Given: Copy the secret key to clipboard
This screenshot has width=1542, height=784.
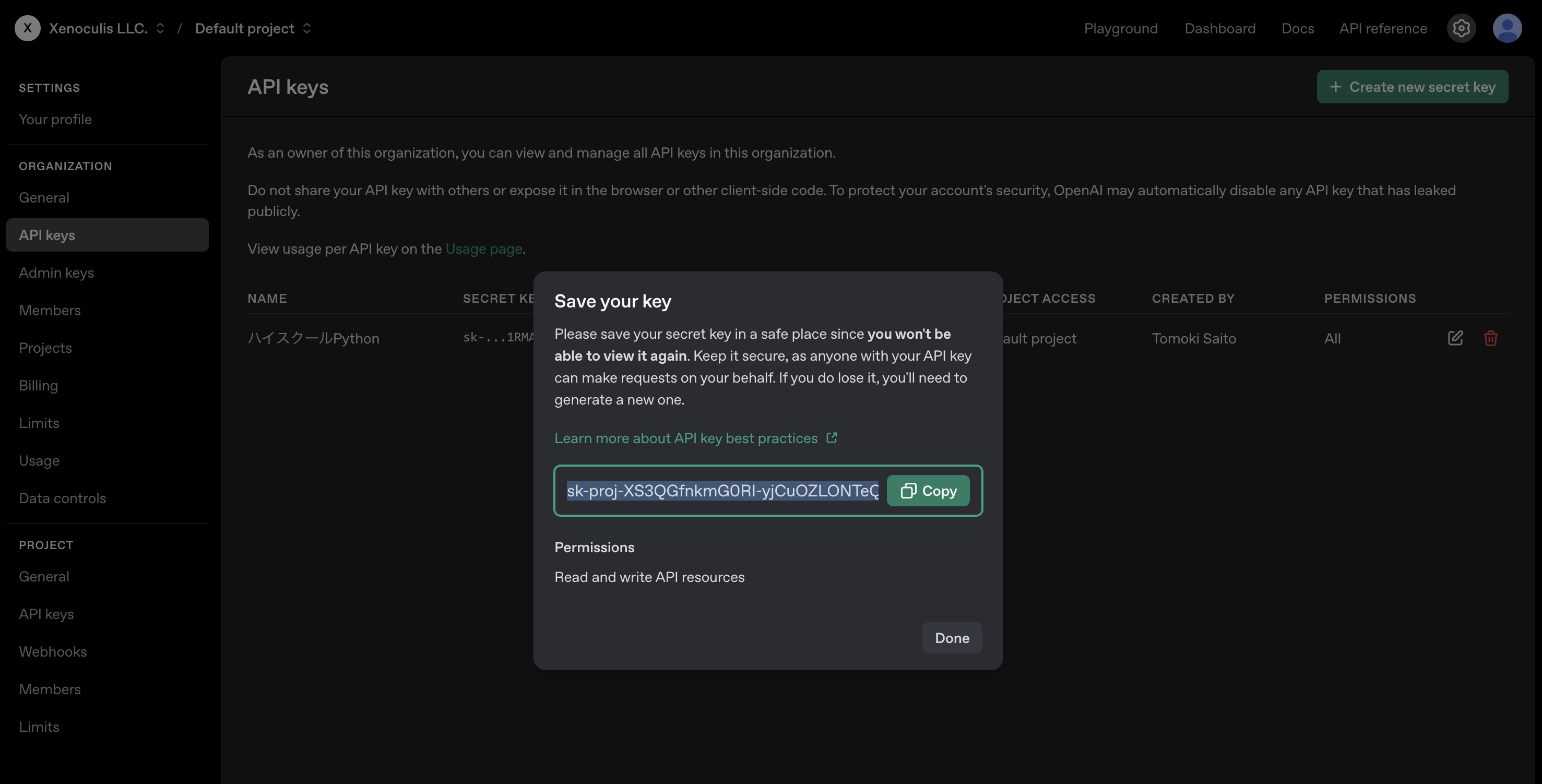Looking at the screenshot, I should [x=928, y=491].
